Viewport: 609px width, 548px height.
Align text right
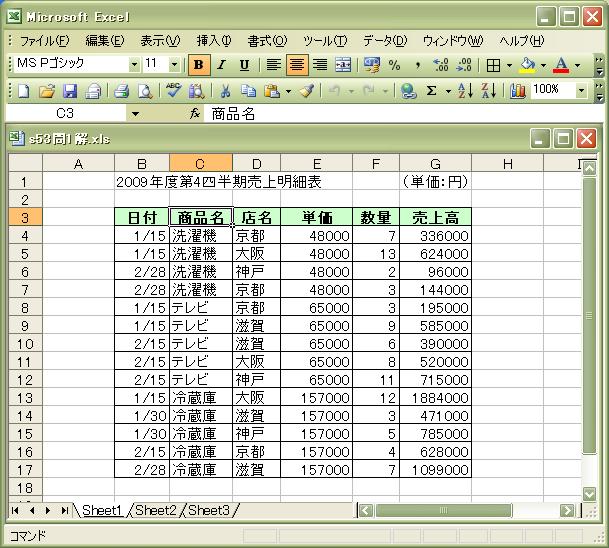point(320,65)
